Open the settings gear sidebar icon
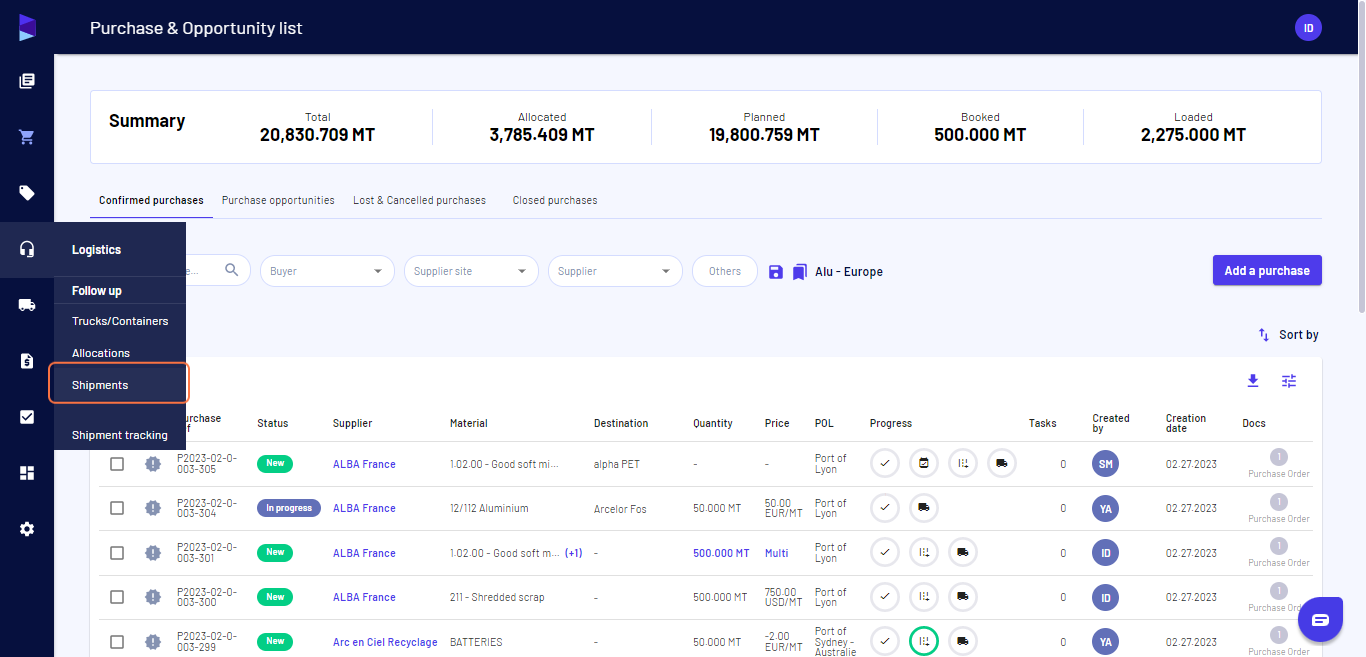The height and width of the screenshot is (657, 1366). pos(27,529)
